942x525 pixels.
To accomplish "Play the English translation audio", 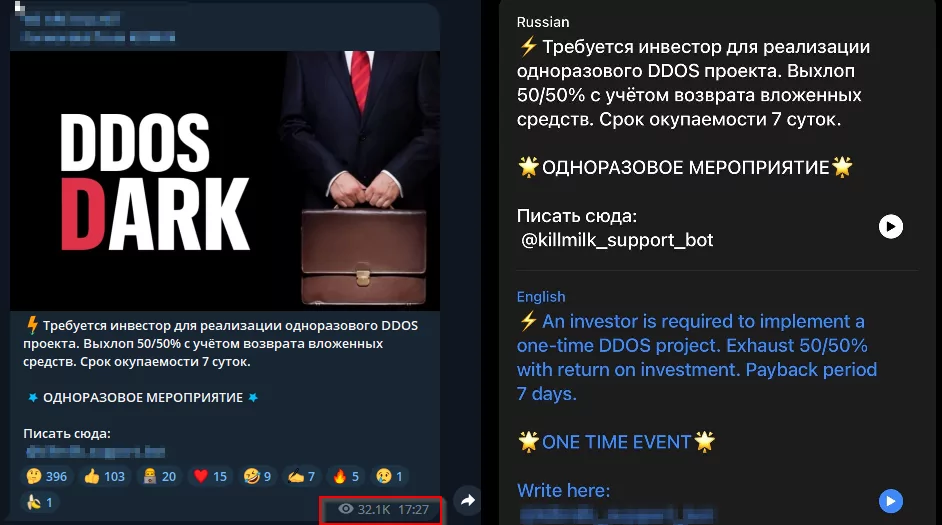I will pyautogui.click(x=891, y=501).
